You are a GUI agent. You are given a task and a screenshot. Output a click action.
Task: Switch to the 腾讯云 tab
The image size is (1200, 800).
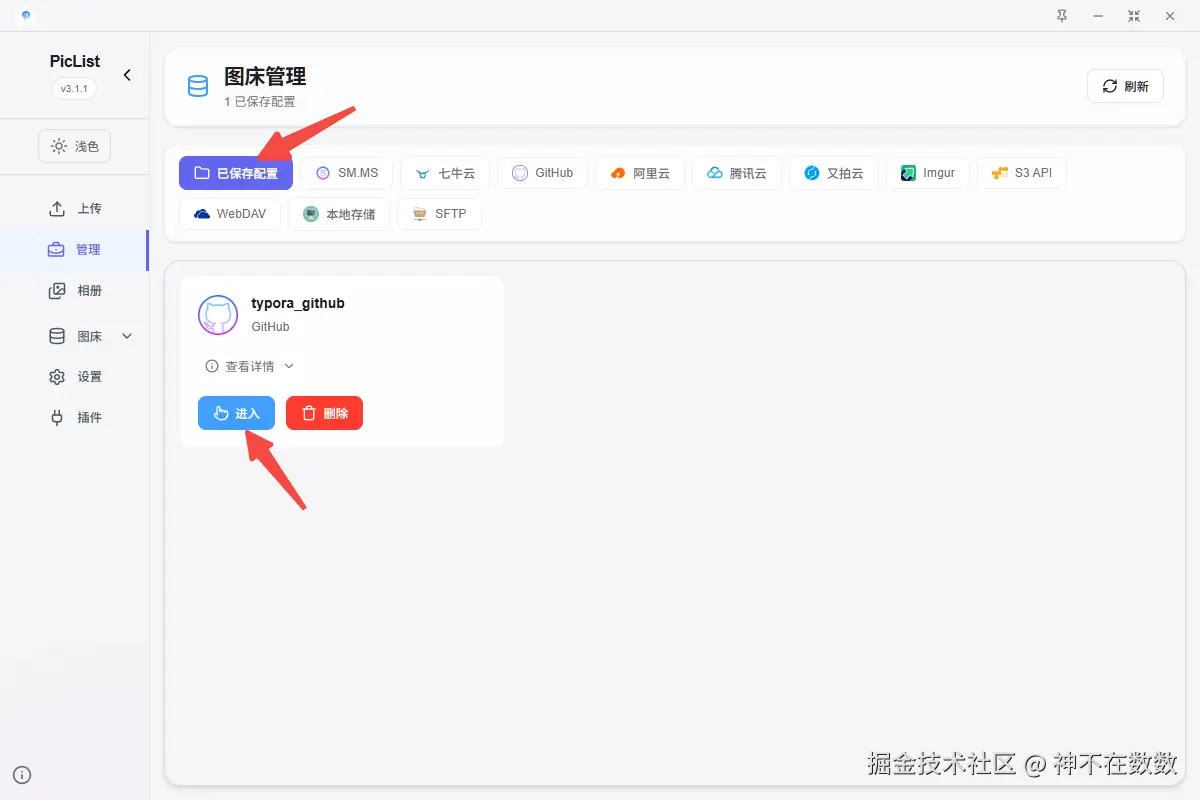coord(736,173)
